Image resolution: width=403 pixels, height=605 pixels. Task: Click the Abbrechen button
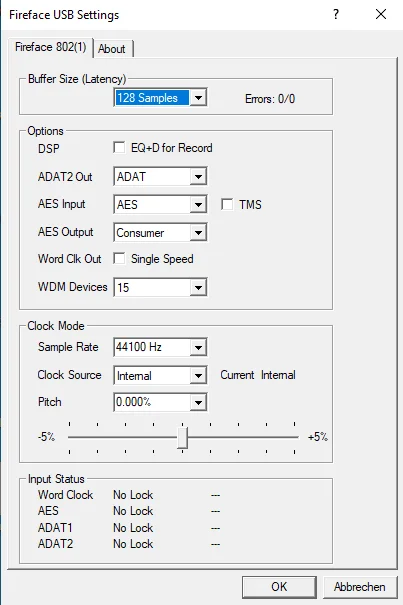tap(360, 587)
